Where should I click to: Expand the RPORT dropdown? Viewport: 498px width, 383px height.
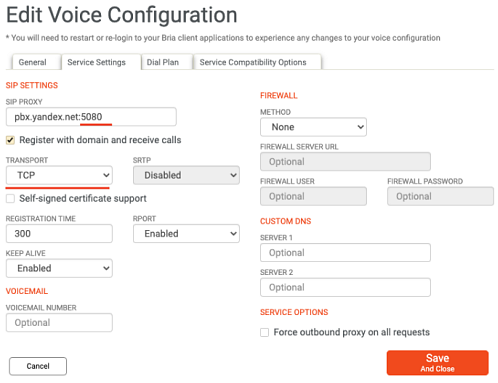pos(186,233)
